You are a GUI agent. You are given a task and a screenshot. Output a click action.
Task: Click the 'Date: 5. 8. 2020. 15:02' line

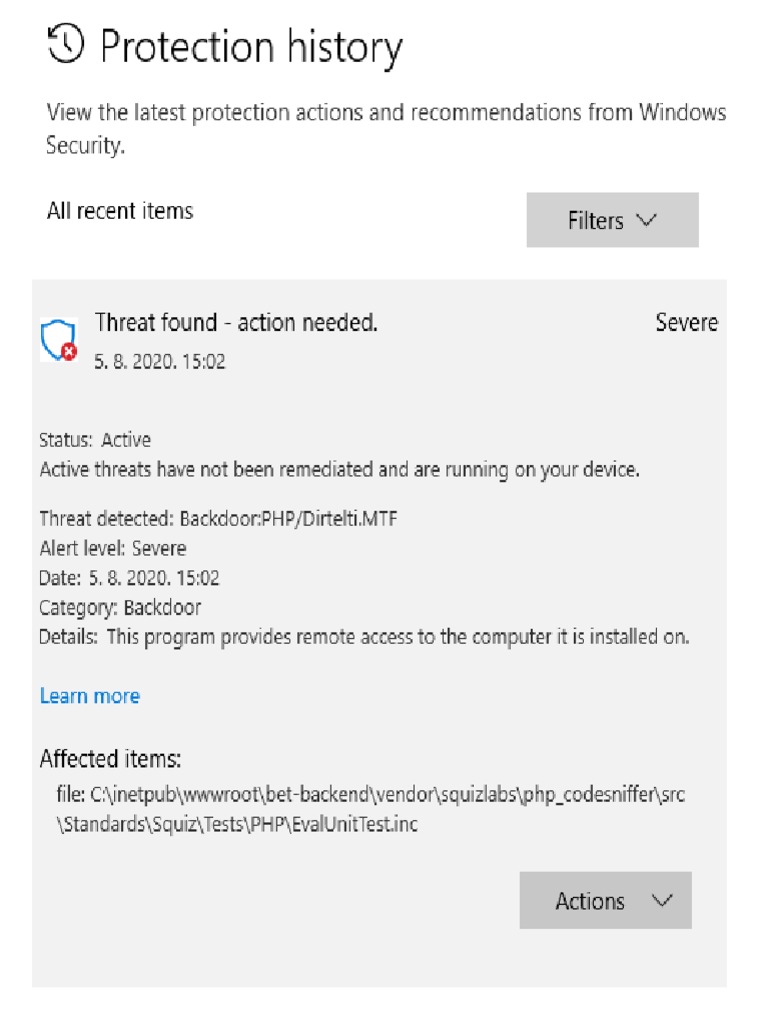(129, 578)
